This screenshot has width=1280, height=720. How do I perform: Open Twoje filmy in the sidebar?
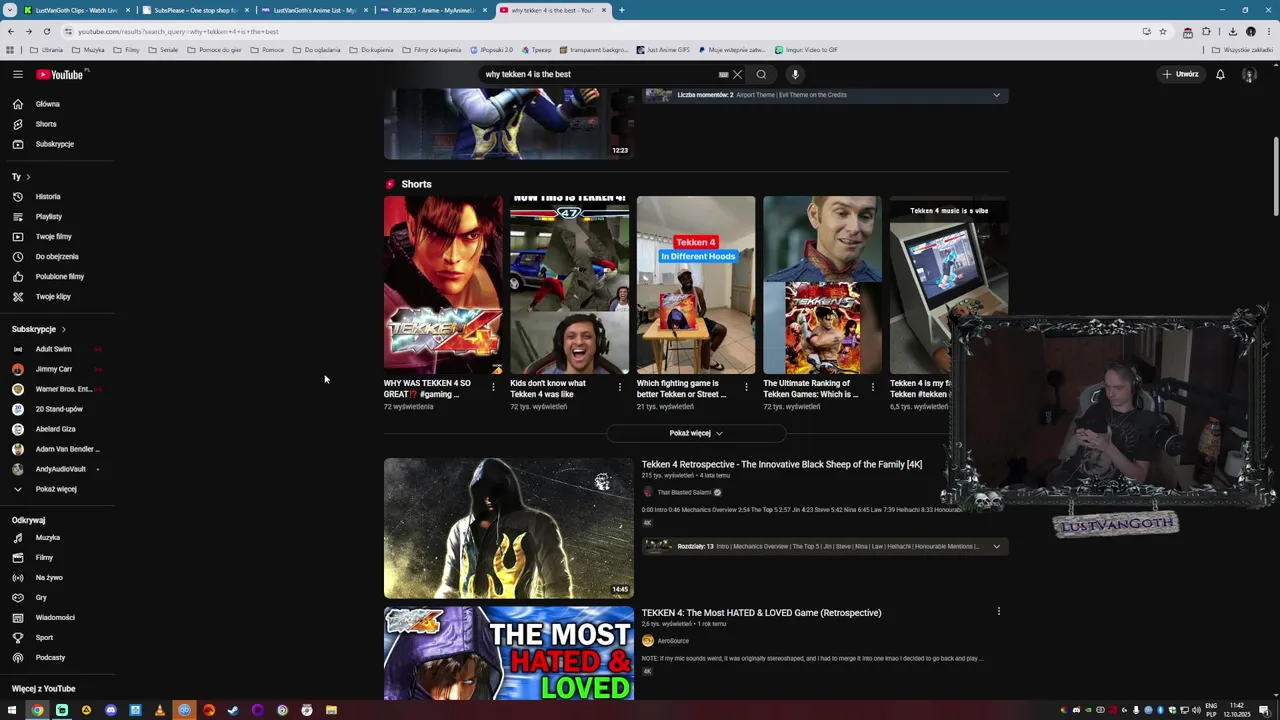click(x=53, y=237)
